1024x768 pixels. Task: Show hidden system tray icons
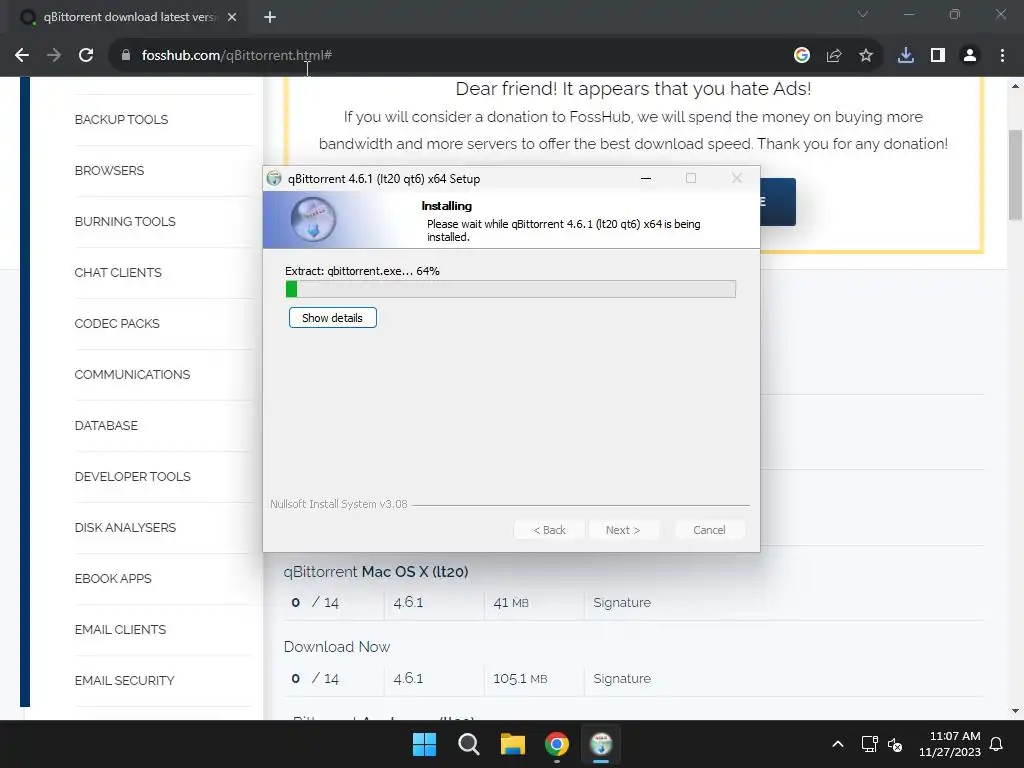pos(838,744)
